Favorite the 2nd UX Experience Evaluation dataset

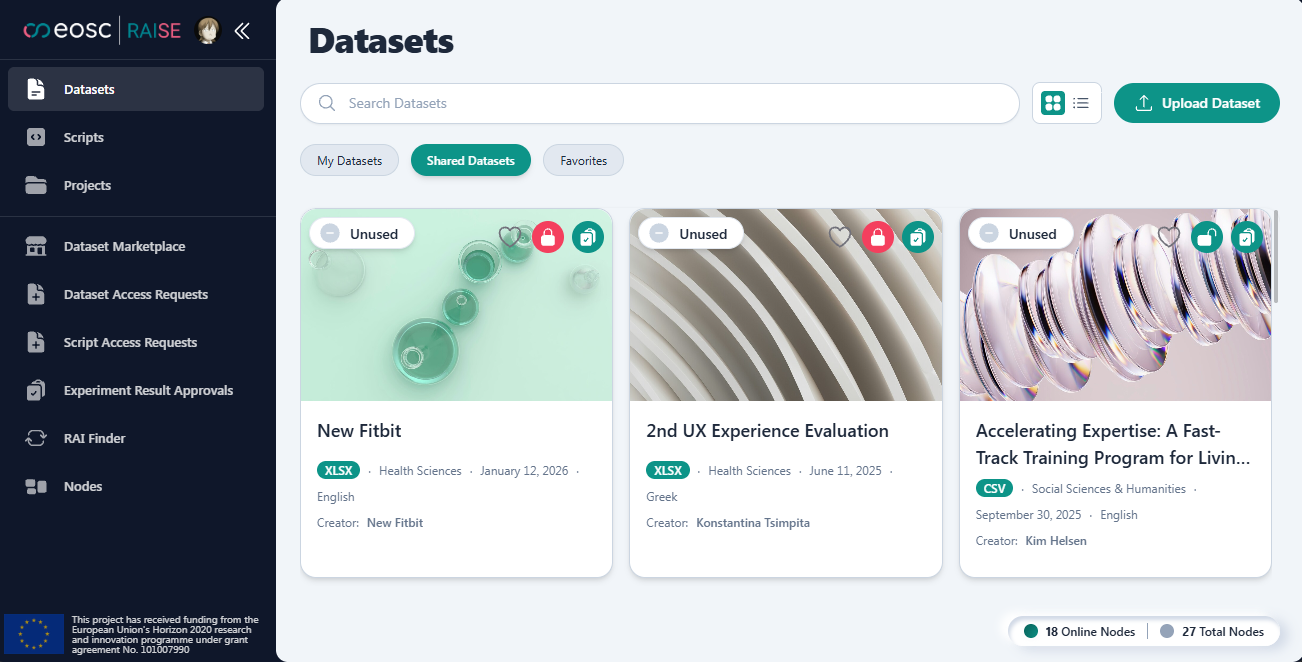click(840, 237)
